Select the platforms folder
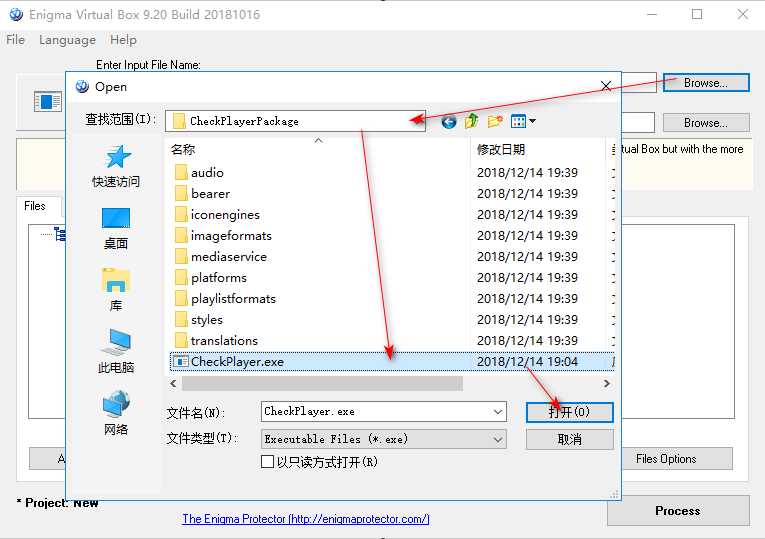 click(211, 278)
